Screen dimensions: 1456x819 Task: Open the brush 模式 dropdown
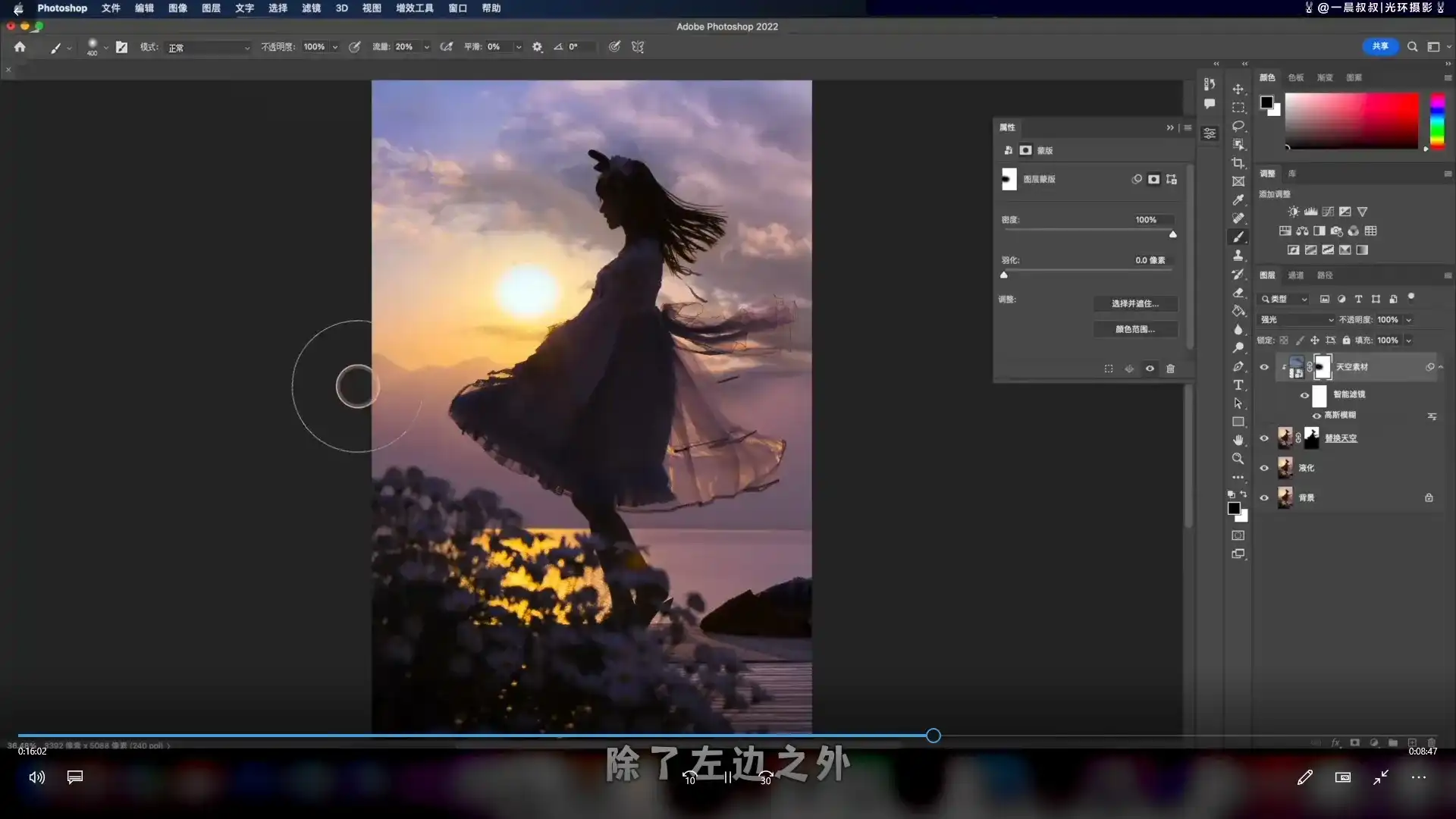click(209, 48)
